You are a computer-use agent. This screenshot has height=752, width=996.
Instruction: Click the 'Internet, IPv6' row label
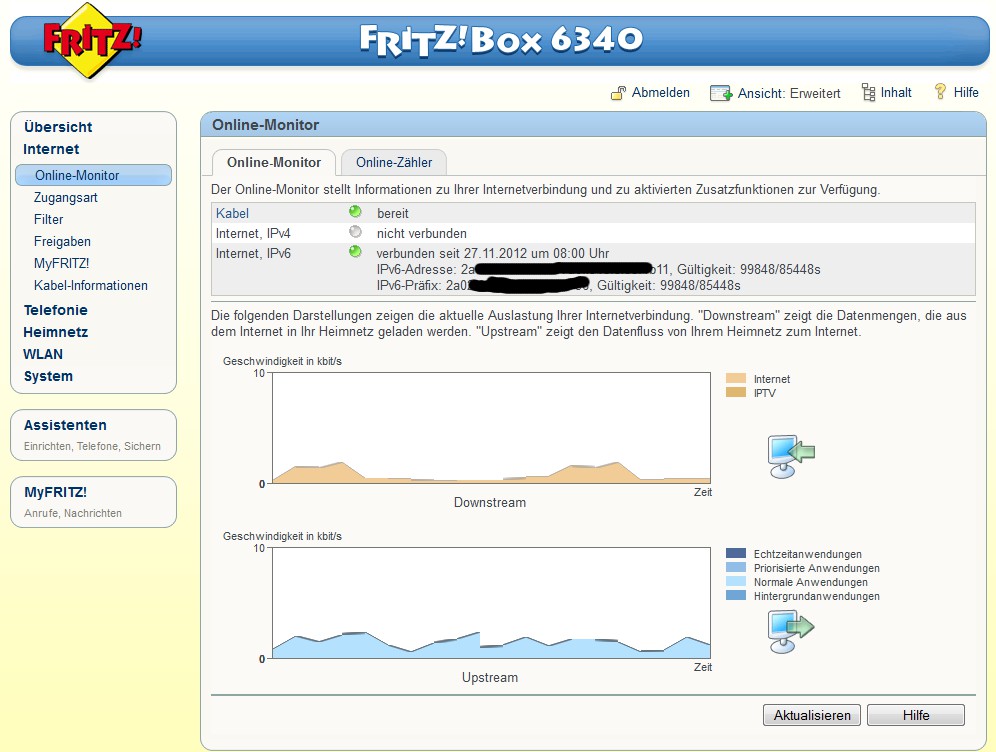coord(253,253)
